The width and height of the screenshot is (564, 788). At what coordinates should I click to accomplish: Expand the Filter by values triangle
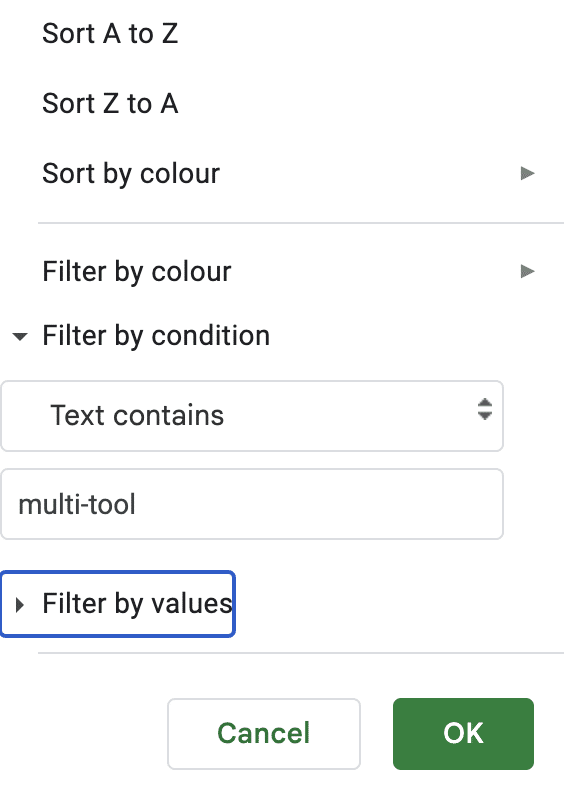20,605
